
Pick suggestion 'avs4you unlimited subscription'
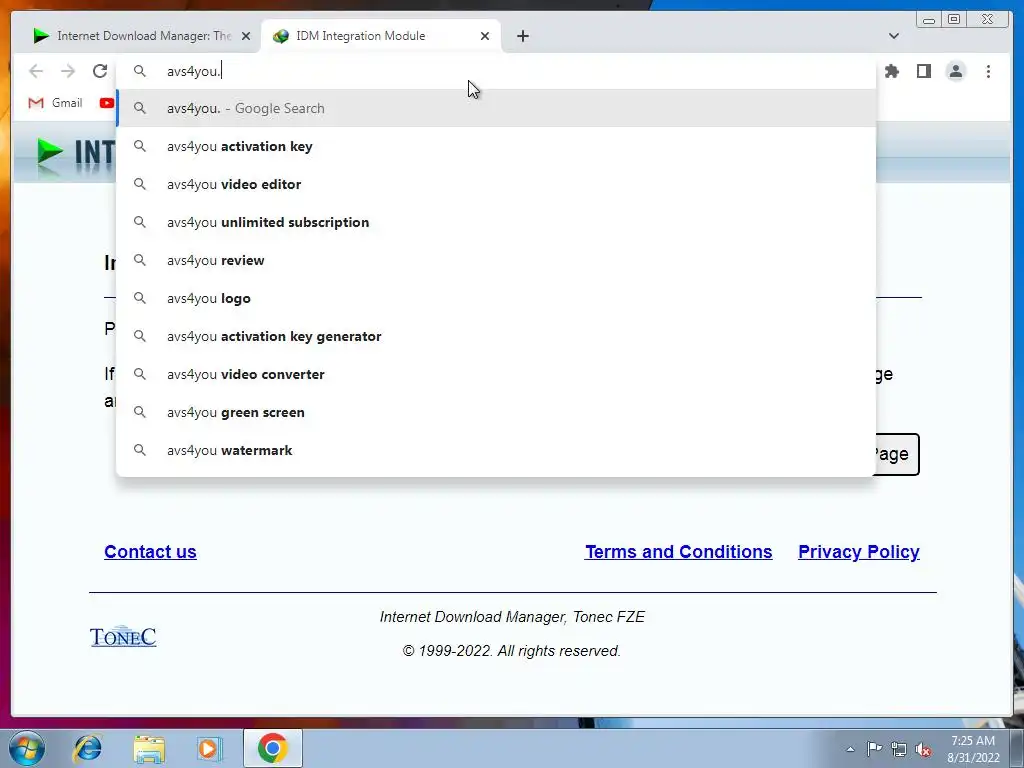[496, 222]
